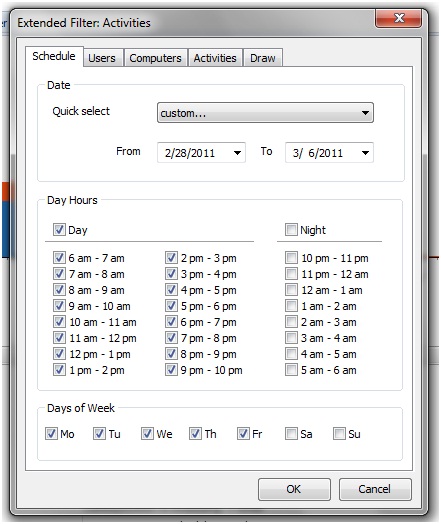Image resolution: width=441 pixels, height=524 pixels.
Task: Uncheck the 6 am - 7 am box
Action: pyautogui.click(x=59, y=258)
